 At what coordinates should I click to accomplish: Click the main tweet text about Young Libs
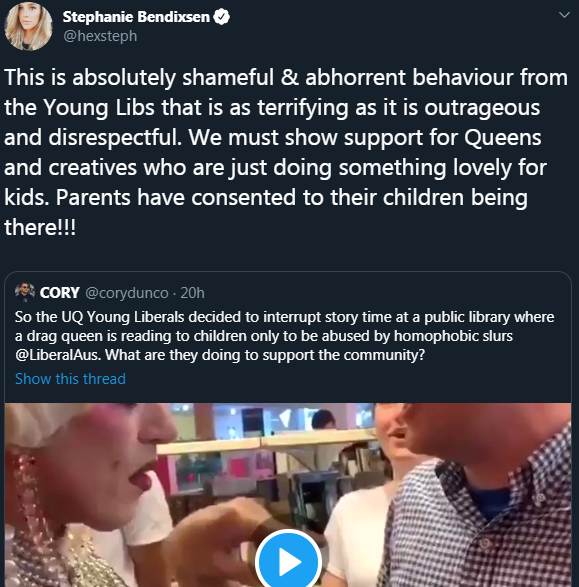click(286, 152)
